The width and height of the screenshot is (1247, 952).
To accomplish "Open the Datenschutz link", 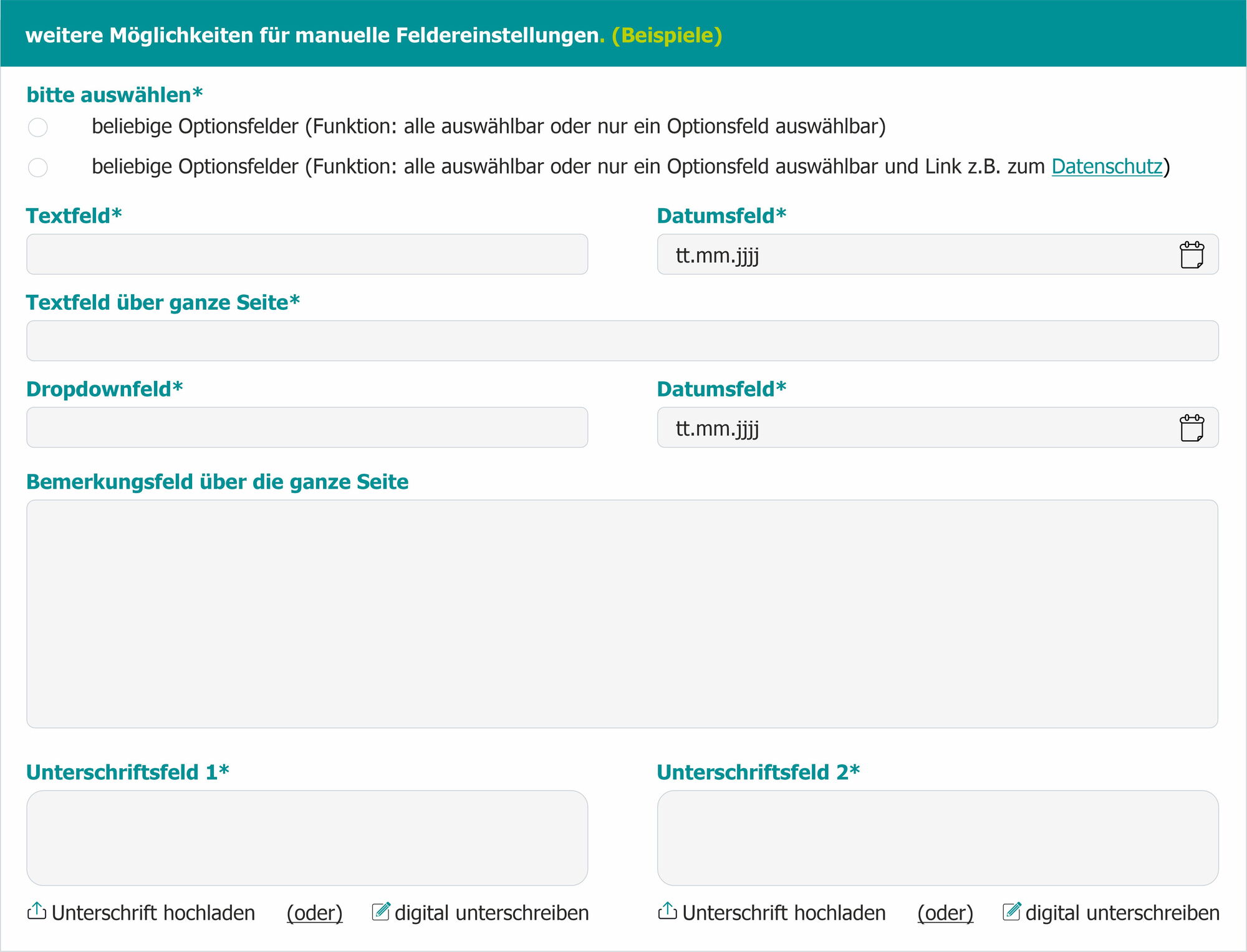I will (x=1107, y=166).
